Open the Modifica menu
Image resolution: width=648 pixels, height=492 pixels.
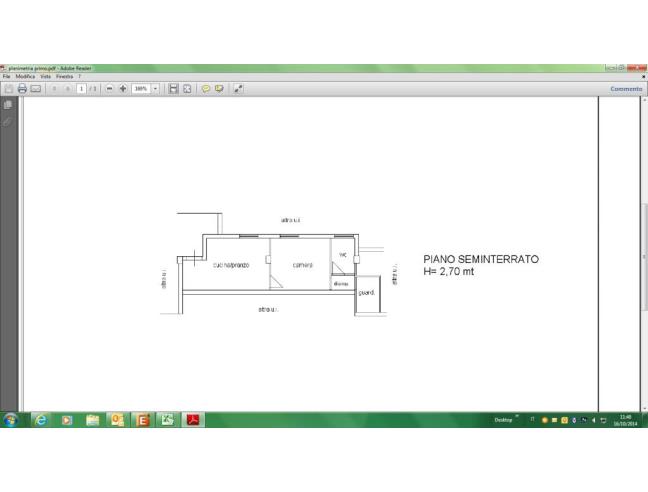(22, 76)
